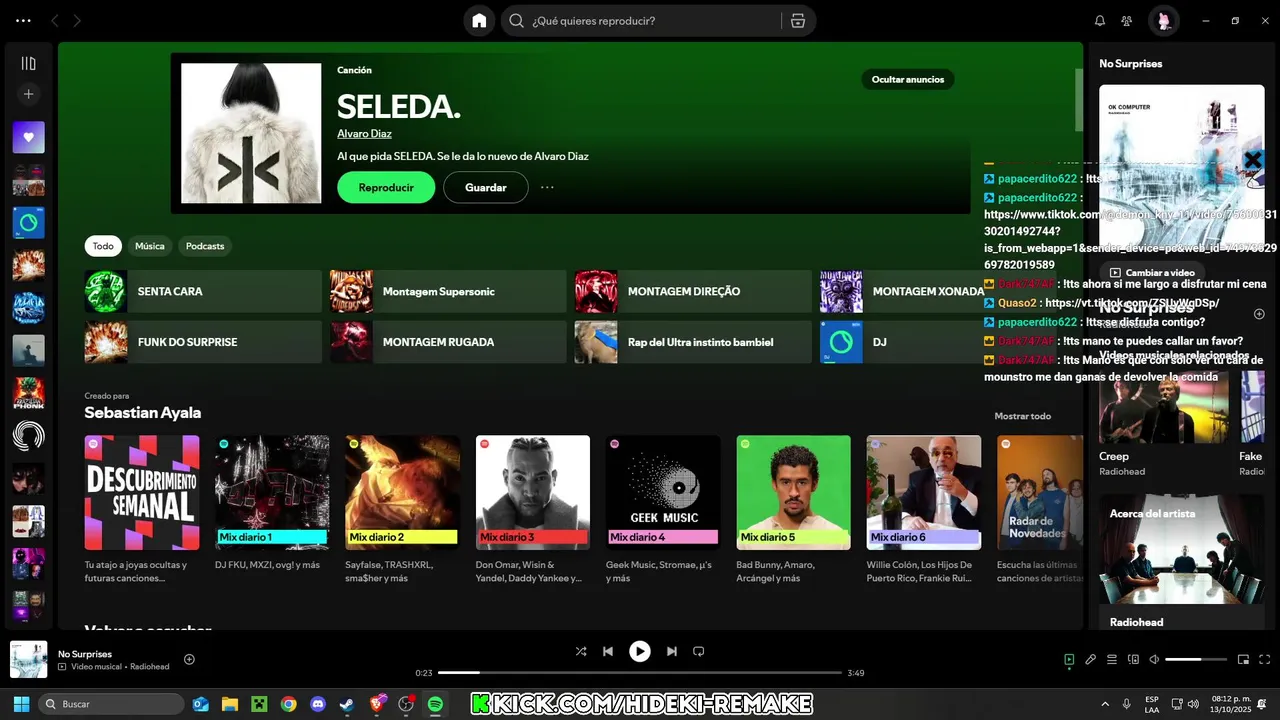The image size is (1280, 720).
Task: Select the Música filter chip
Action: point(150,246)
